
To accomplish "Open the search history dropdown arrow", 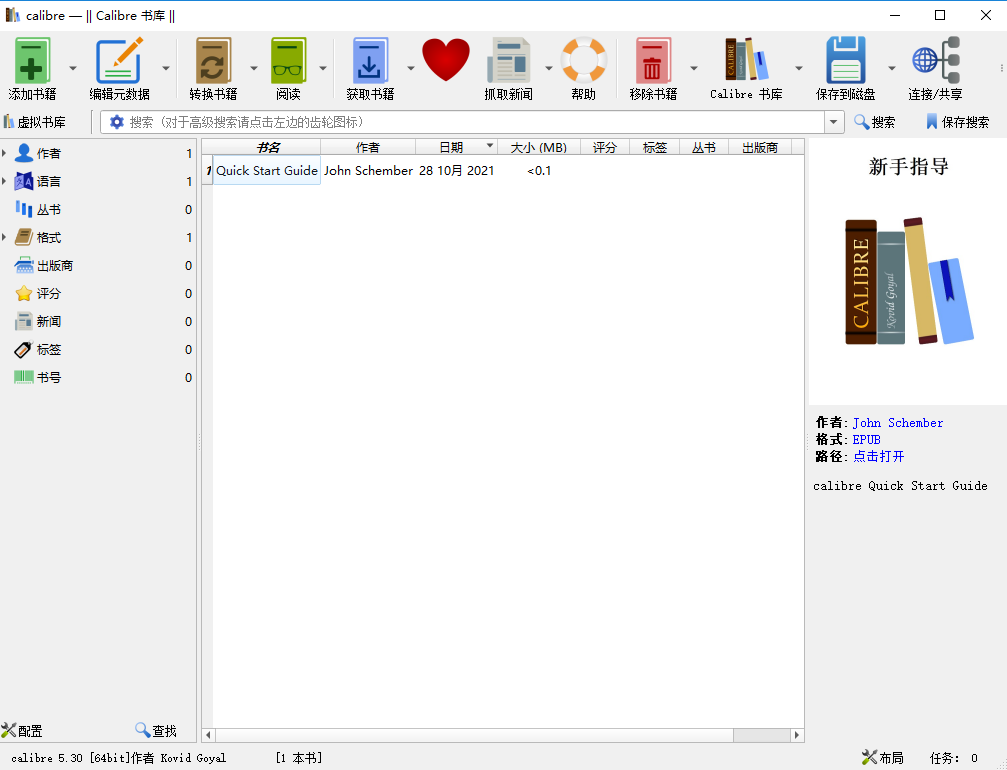I will point(834,122).
